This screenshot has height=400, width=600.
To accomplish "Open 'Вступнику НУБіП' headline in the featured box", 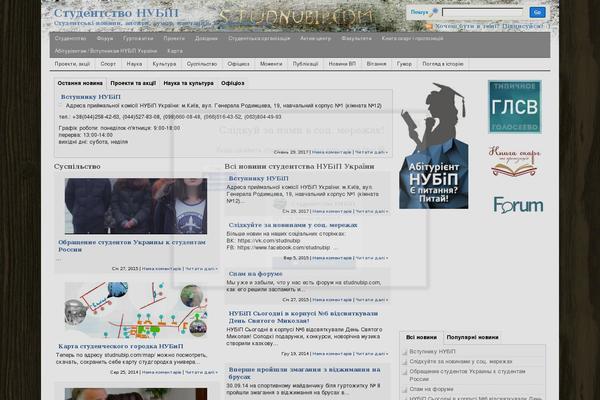I will pos(91,97).
